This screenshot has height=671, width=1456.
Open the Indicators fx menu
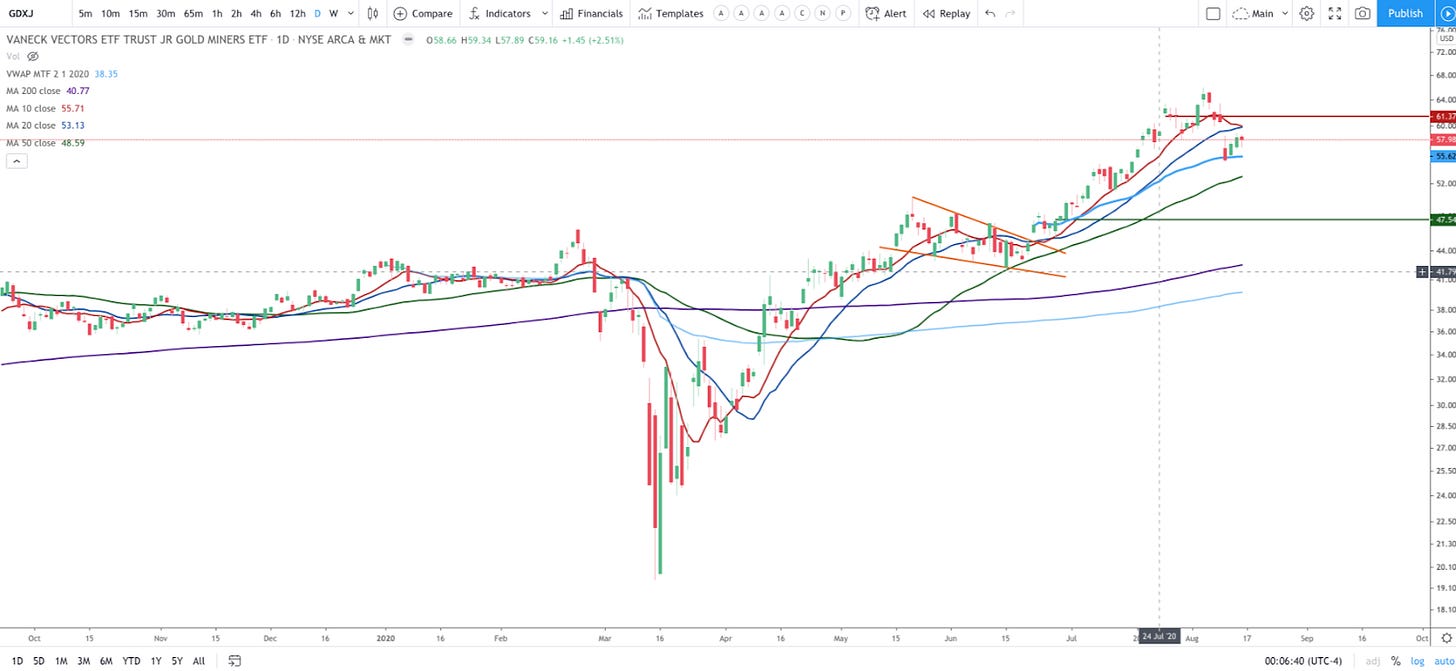[x=499, y=13]
